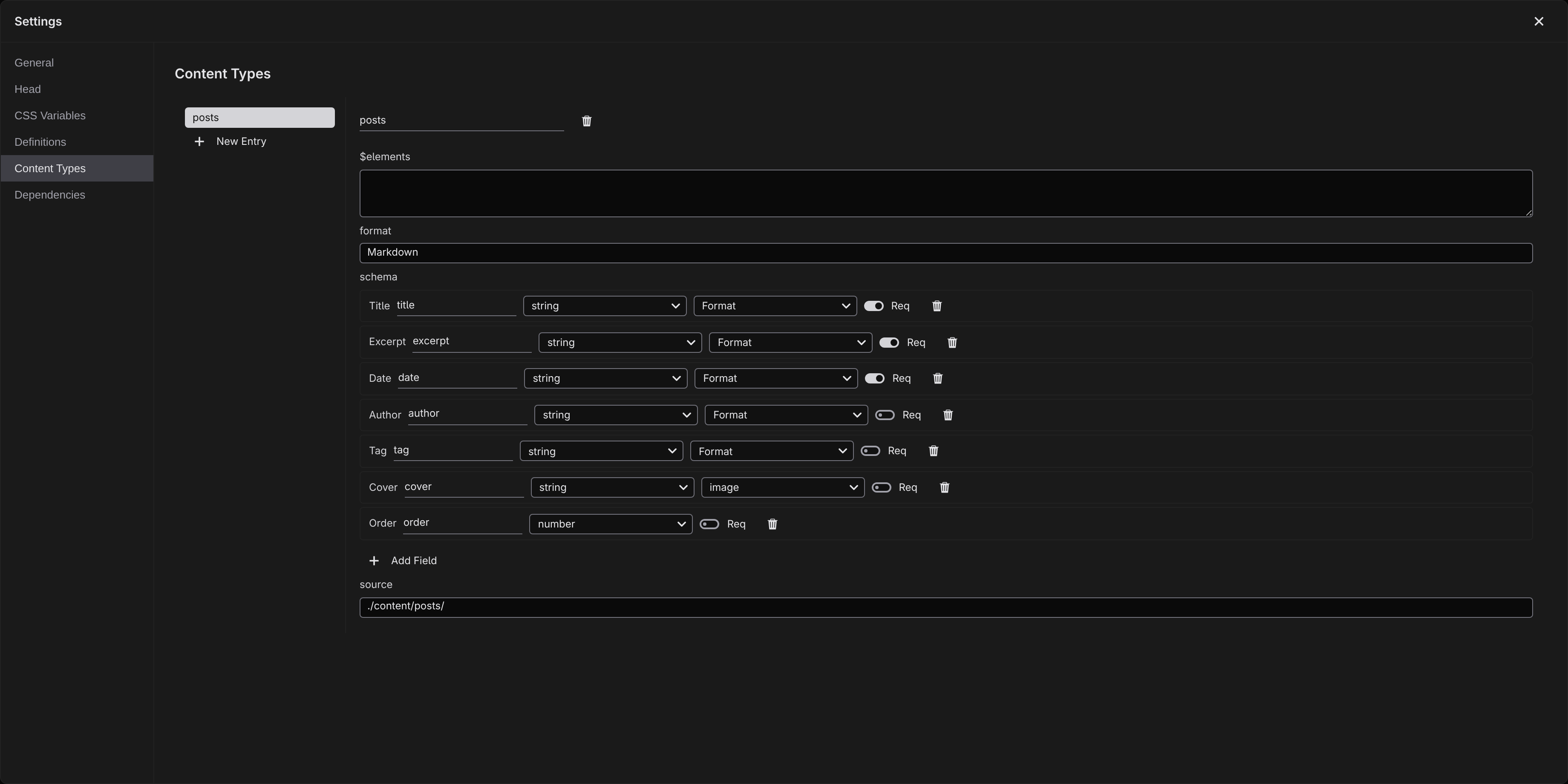Enable Req for the Order field
Screen dimensions: 1568x784
[x=710, y=524]
